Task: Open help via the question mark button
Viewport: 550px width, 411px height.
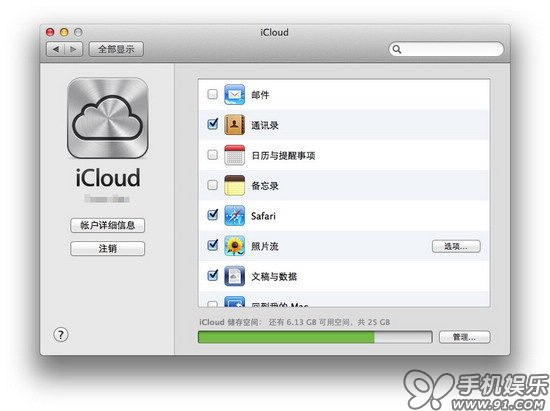Action: point(61,335)
